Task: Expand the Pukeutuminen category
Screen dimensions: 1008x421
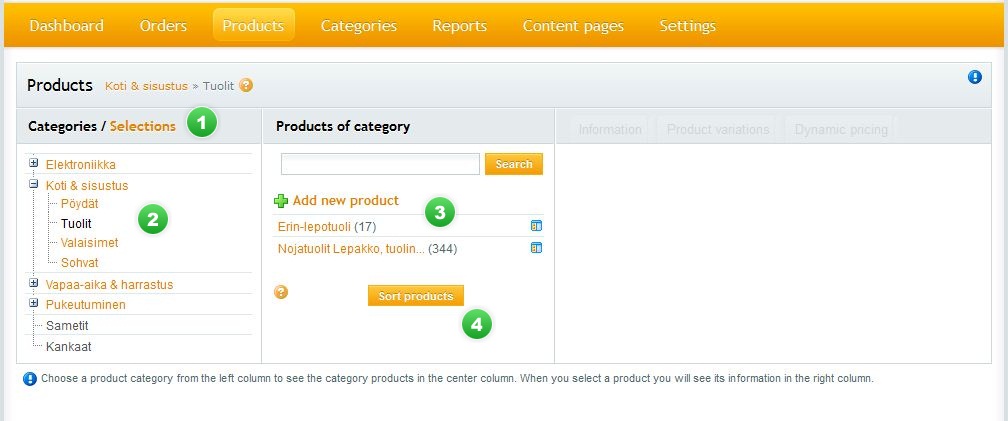Action: (34, 303)
